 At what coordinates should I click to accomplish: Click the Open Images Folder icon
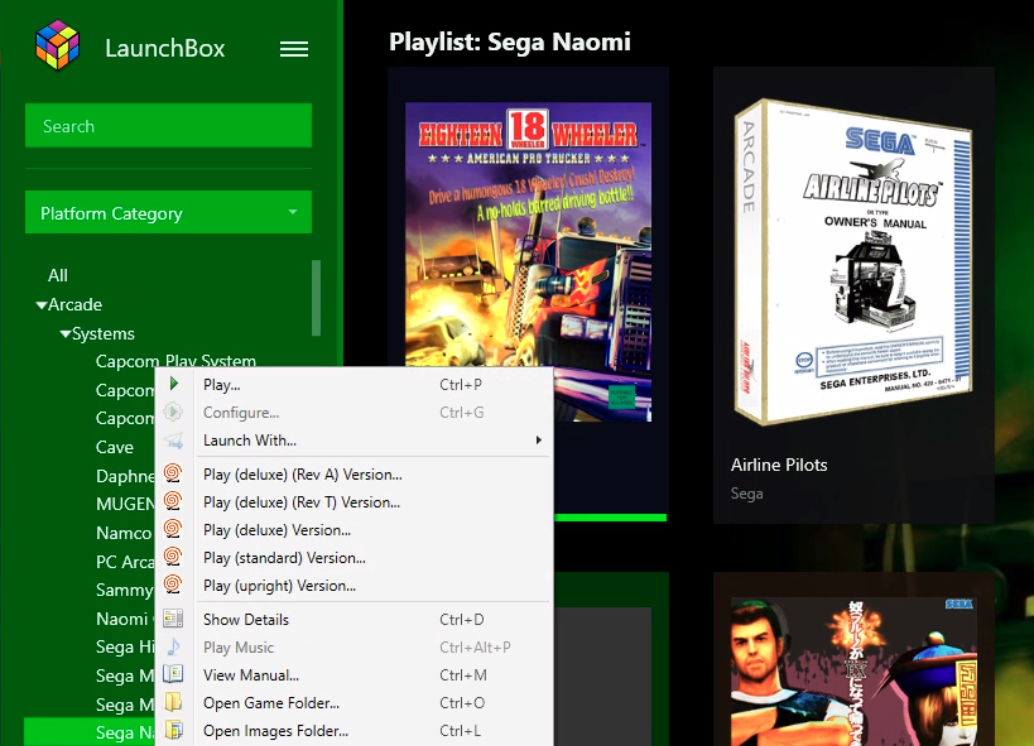tap(173, 730)
